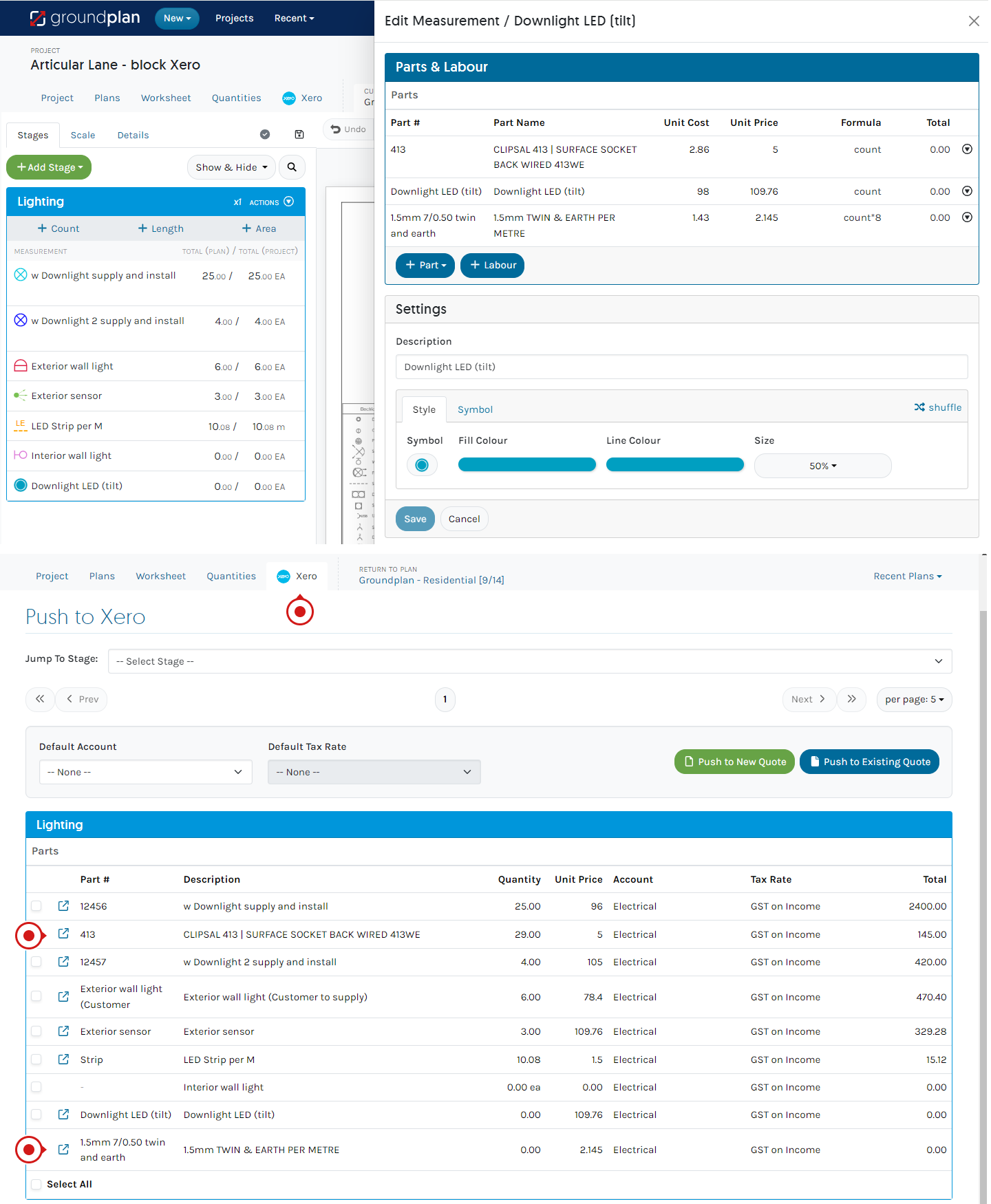Tick the Select All checkbox
Image resolution: width=991 pixels, height=1204 pixels.
click(36, 1184)
